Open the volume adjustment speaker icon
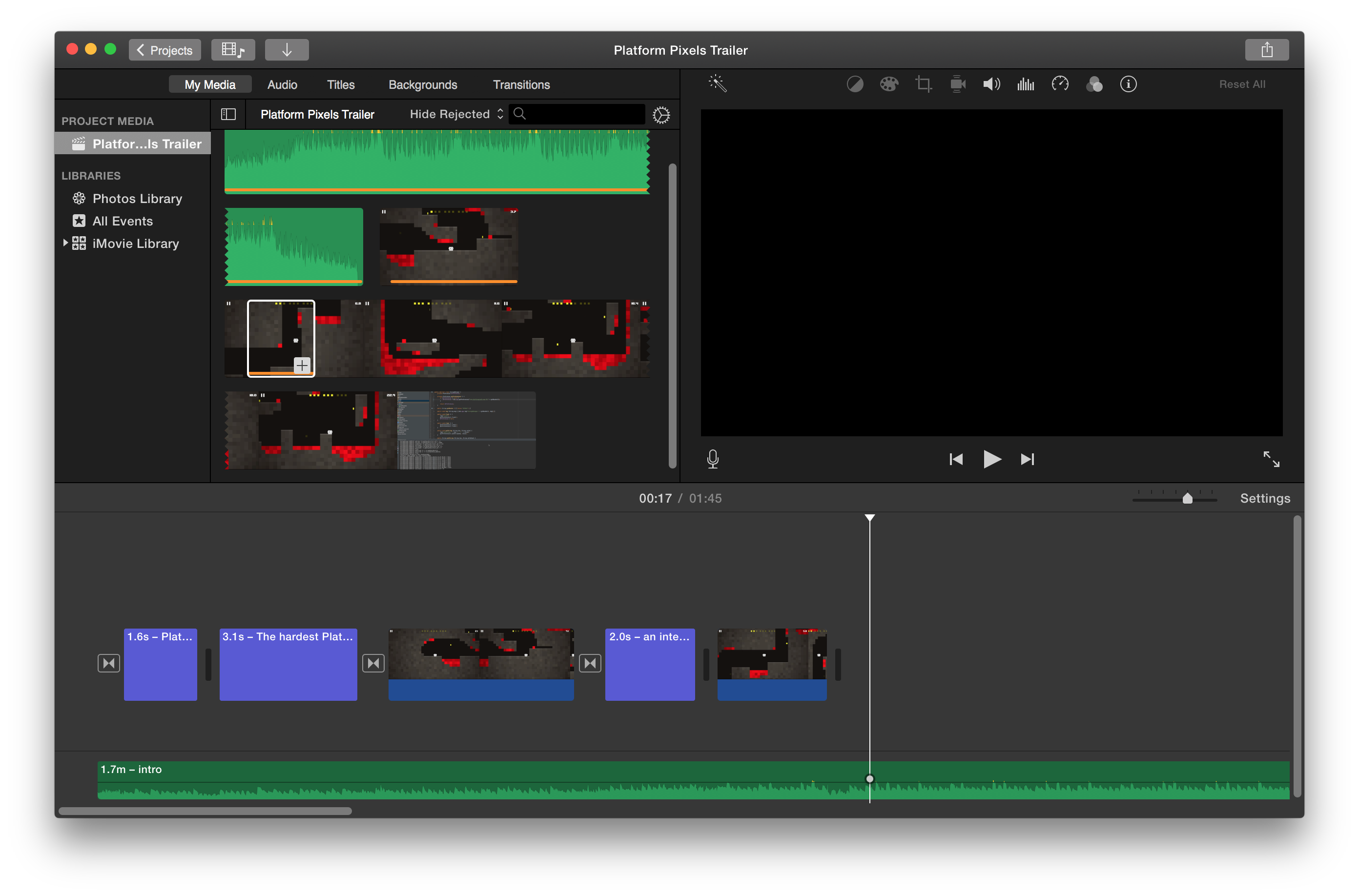 tap(991, 84)
